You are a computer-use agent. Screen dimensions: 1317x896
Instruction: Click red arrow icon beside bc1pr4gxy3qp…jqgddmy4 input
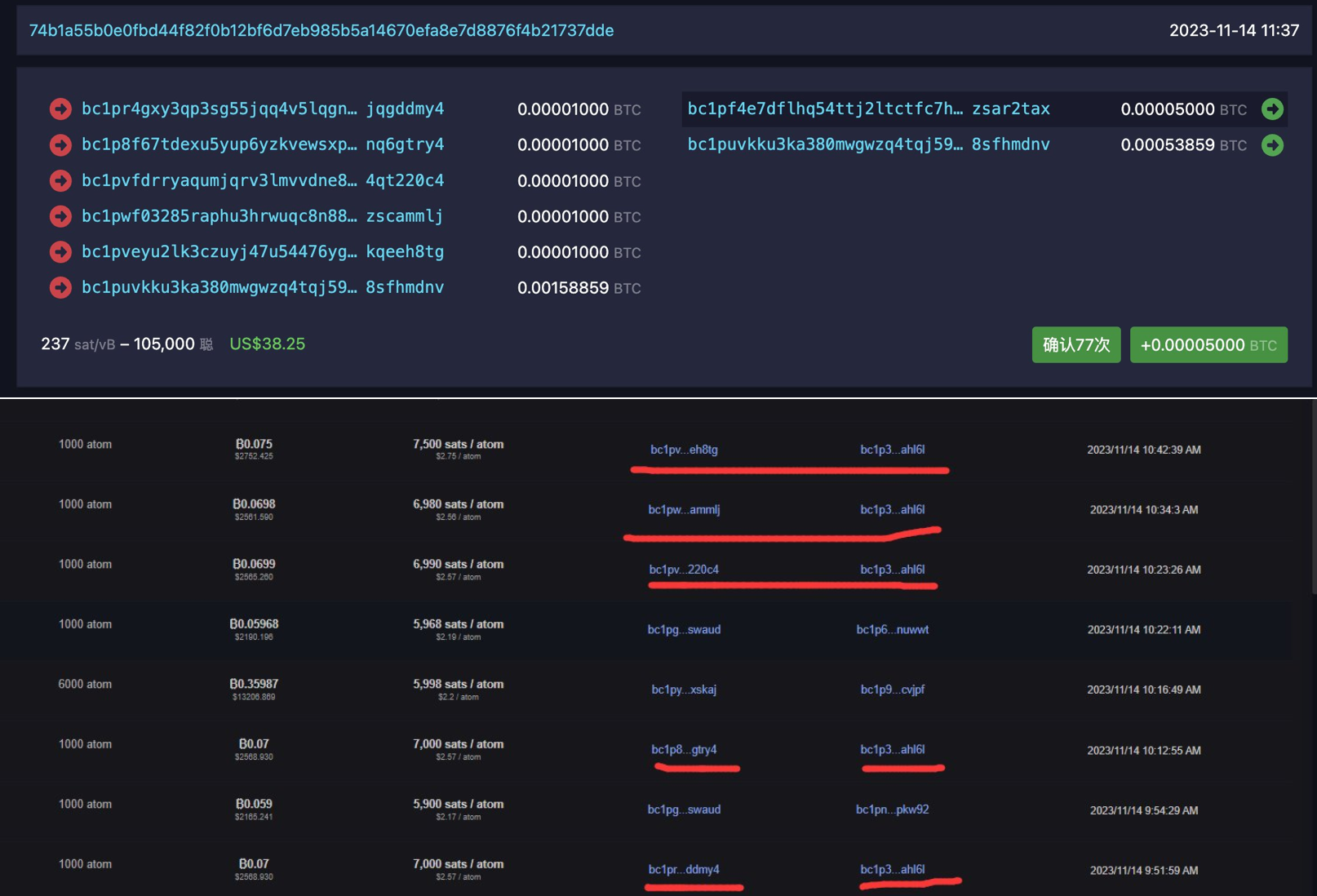60,109
